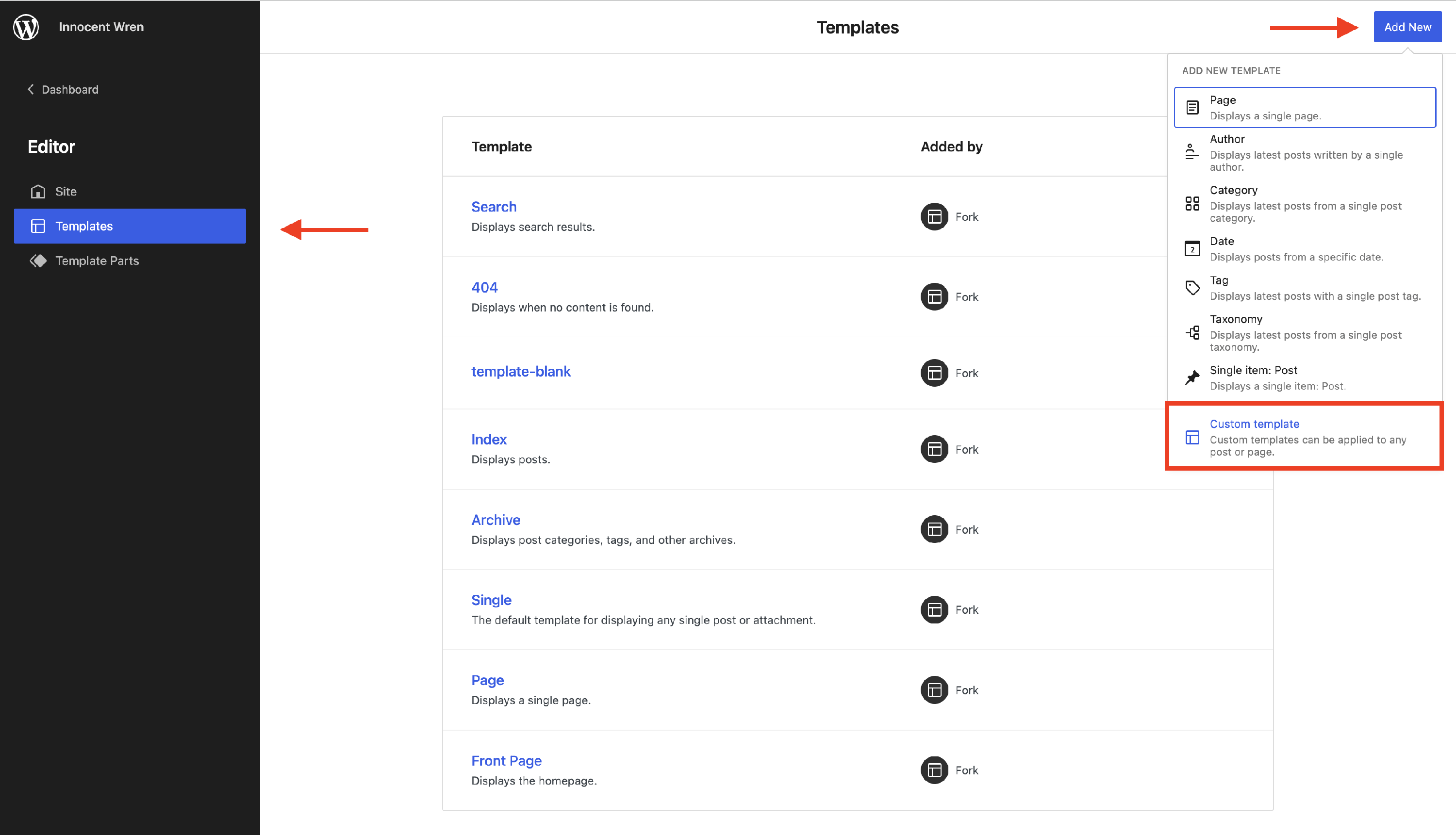The image size is (1456, 835).
Task: Open the Add New template dropdown
Action: (x=1406, y=27)
